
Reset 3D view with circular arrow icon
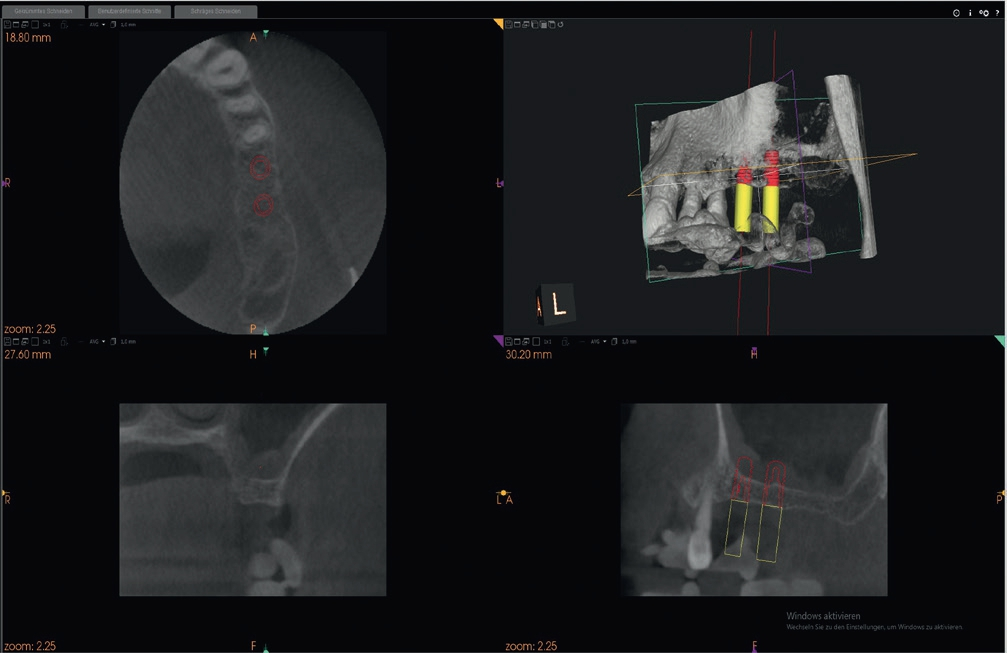[561, 24]
